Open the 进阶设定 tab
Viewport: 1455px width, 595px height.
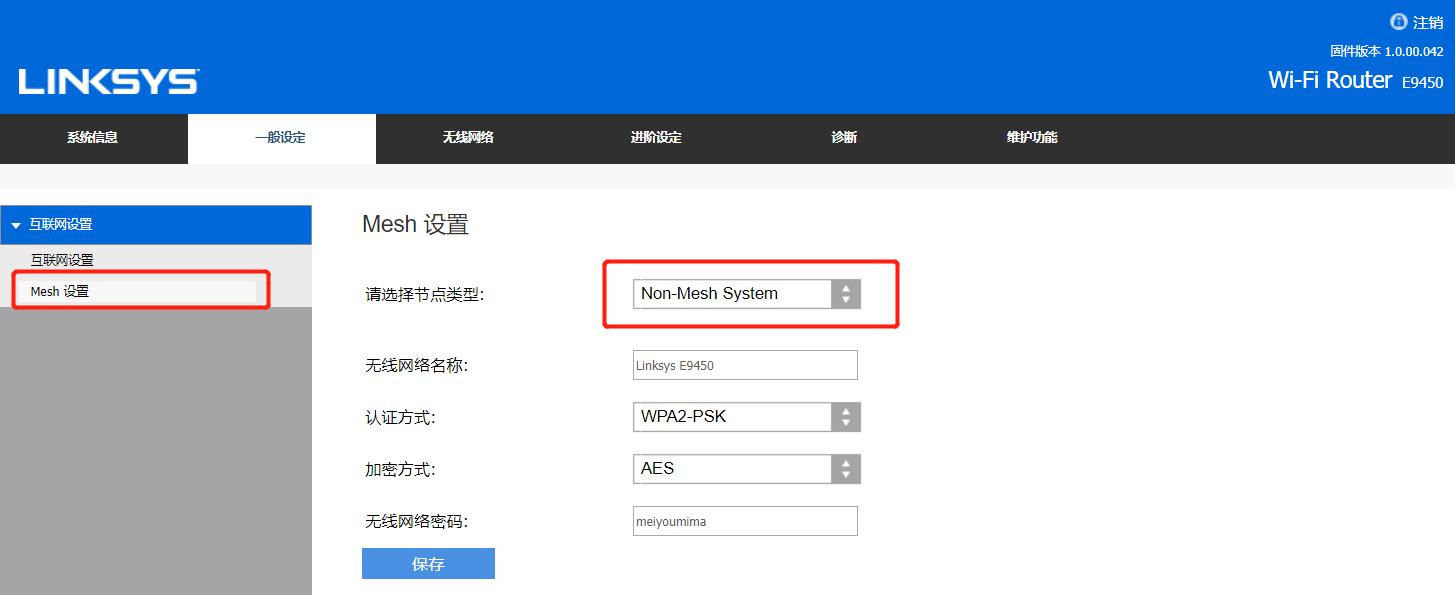click(x=655, y=137)
